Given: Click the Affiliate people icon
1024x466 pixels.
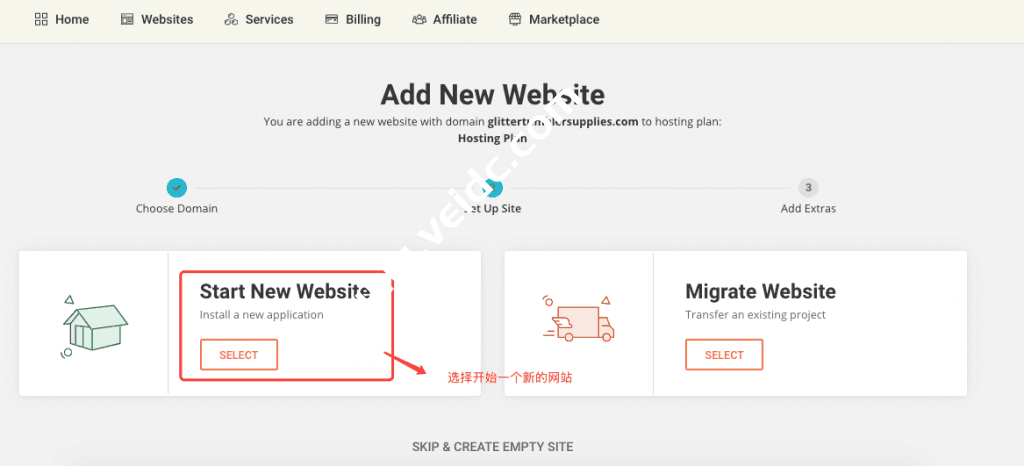Looking at the screenshot, I should (x=419, y=20).
